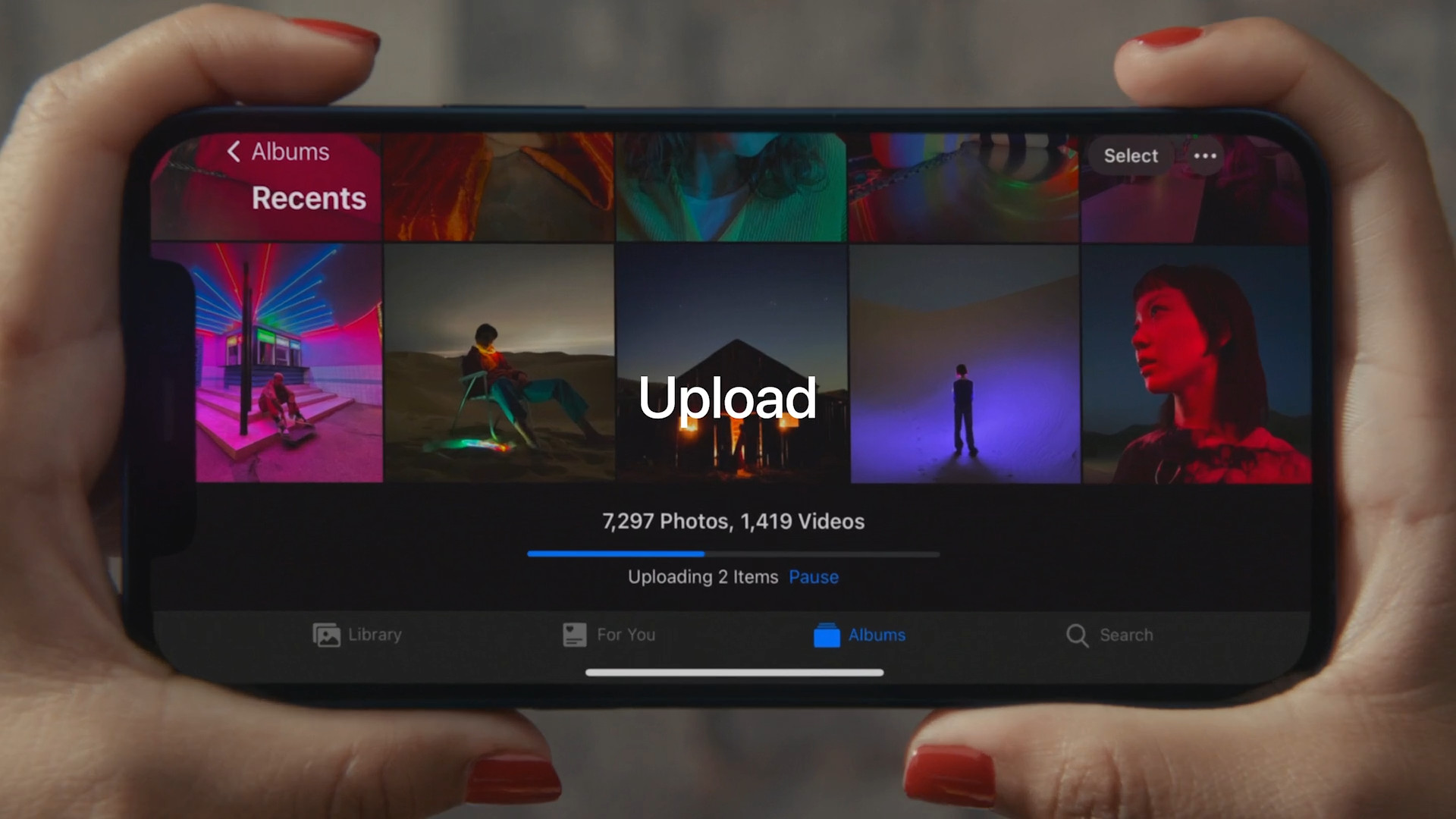This screenshot has width=1456, height=819.
Task: Switch to the Library tab label
Action: (375, 635)
